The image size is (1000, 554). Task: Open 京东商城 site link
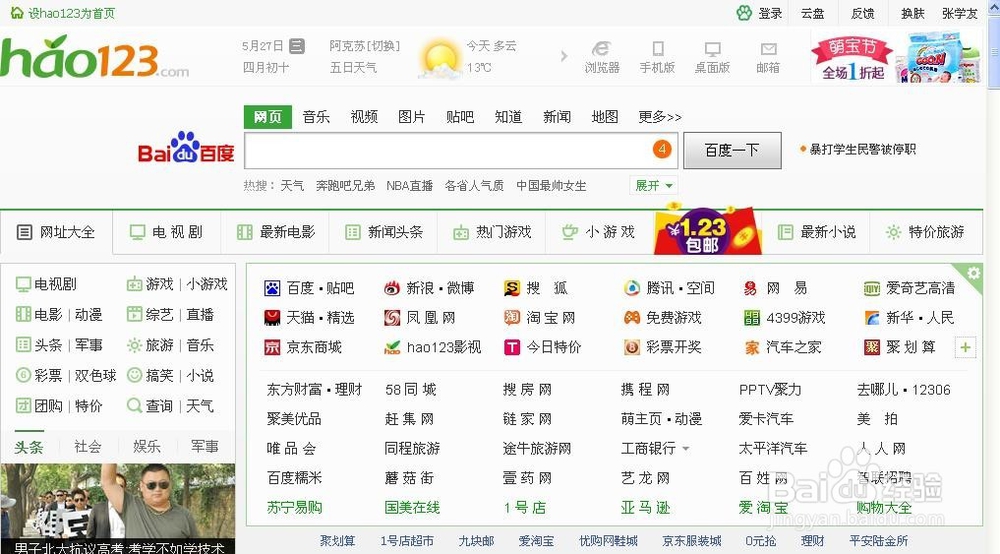pos(302,347)
